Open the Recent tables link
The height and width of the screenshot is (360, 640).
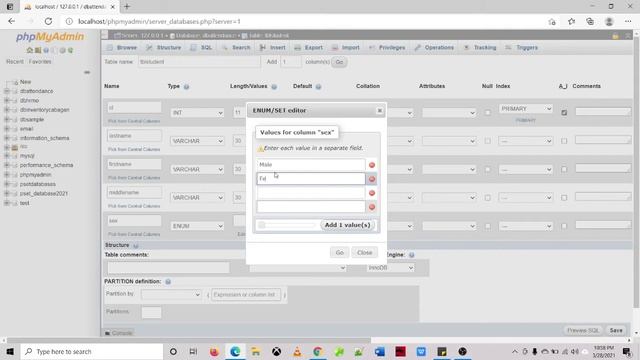[x=15, y=62]
